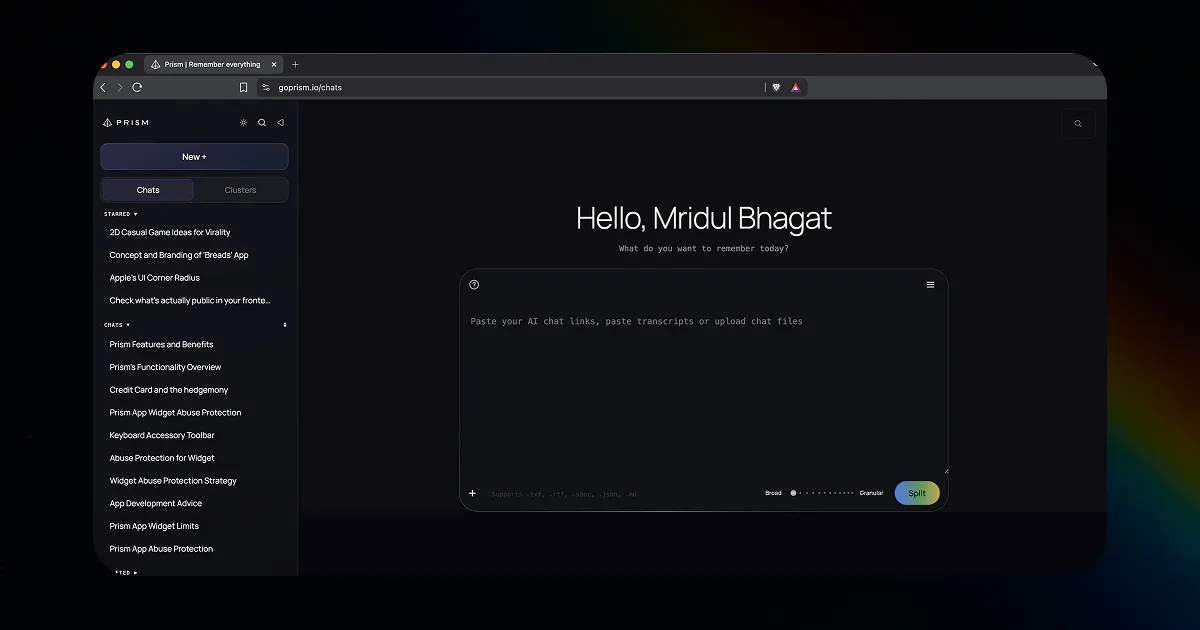Click the Broad–Granular slider handle
1200x630 pixels.
pyautogui.click(x=793, y=493)
